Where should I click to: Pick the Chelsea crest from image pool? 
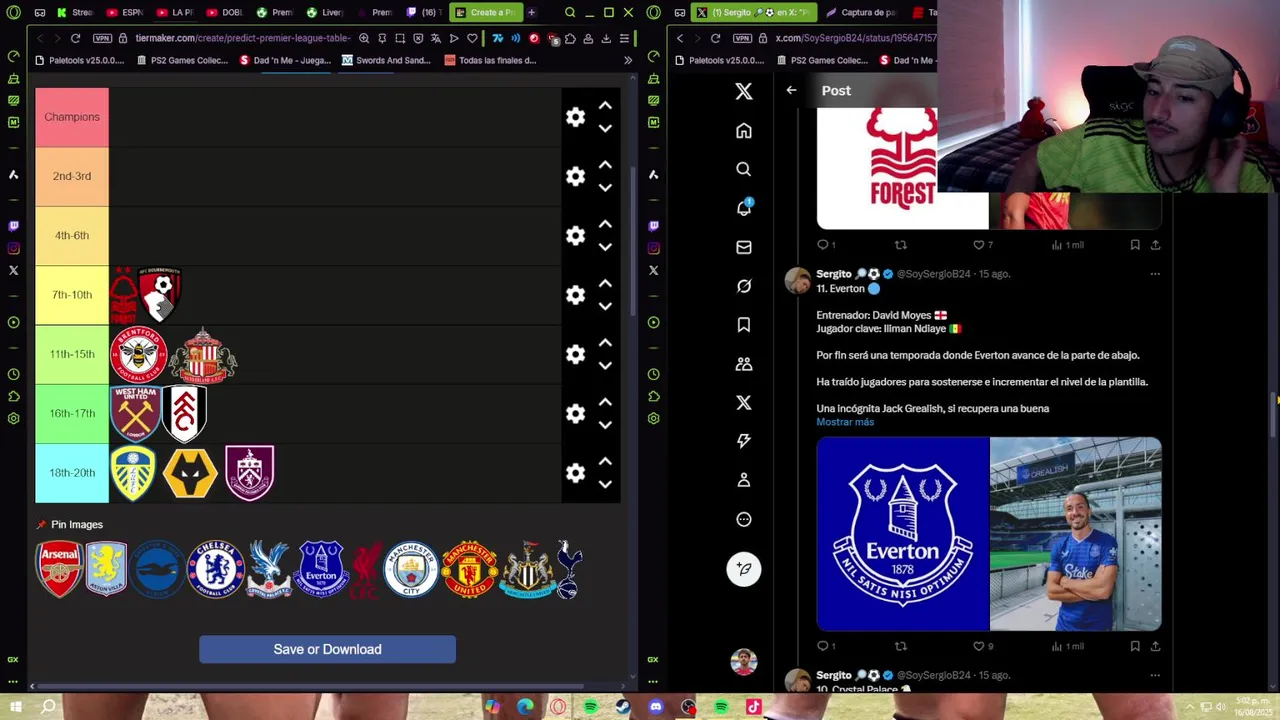pyautogui.click(x=216, y=569)
